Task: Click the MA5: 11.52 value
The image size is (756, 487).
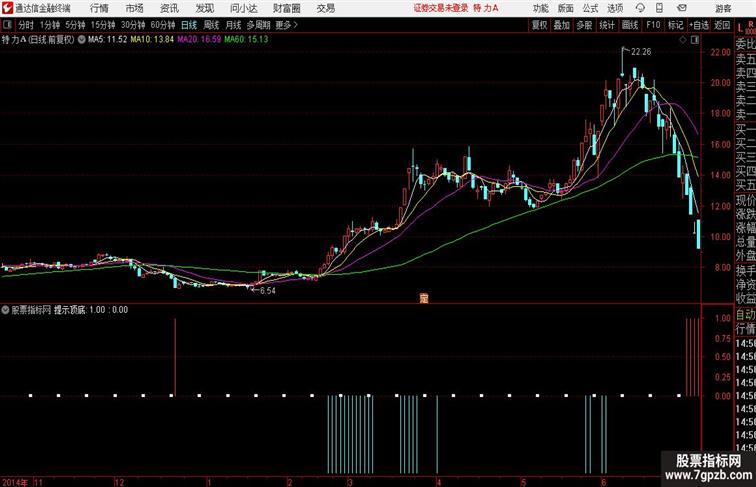Action: [108, 40]
